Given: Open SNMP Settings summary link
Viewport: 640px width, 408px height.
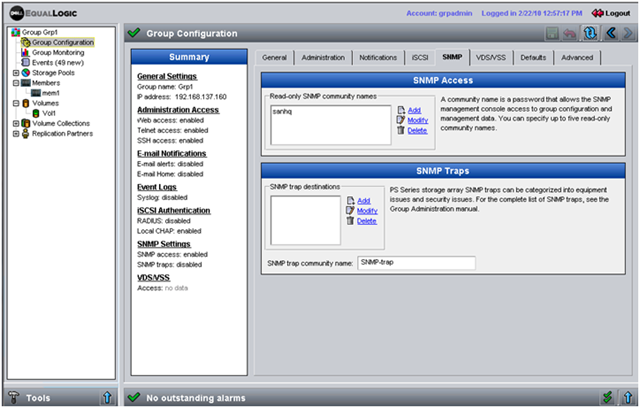Looking at the screenshot, I should click(164, 244).
